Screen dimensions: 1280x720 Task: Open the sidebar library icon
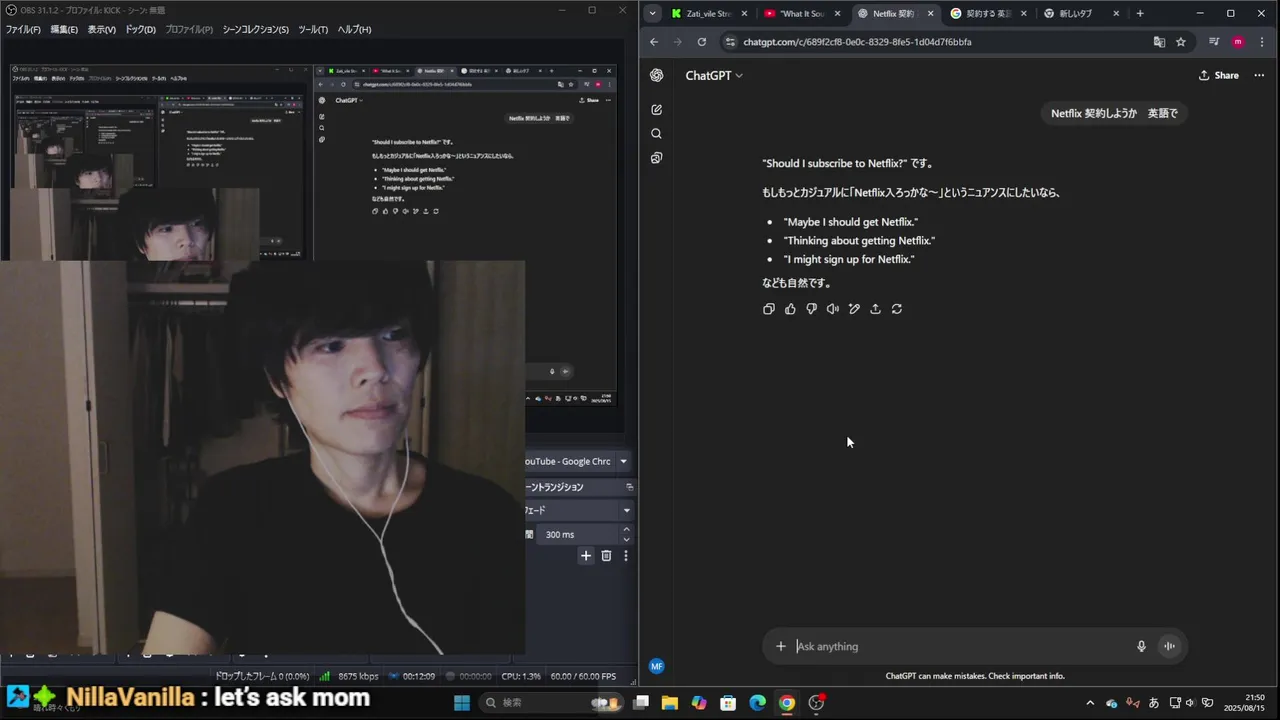pos(656,158)
